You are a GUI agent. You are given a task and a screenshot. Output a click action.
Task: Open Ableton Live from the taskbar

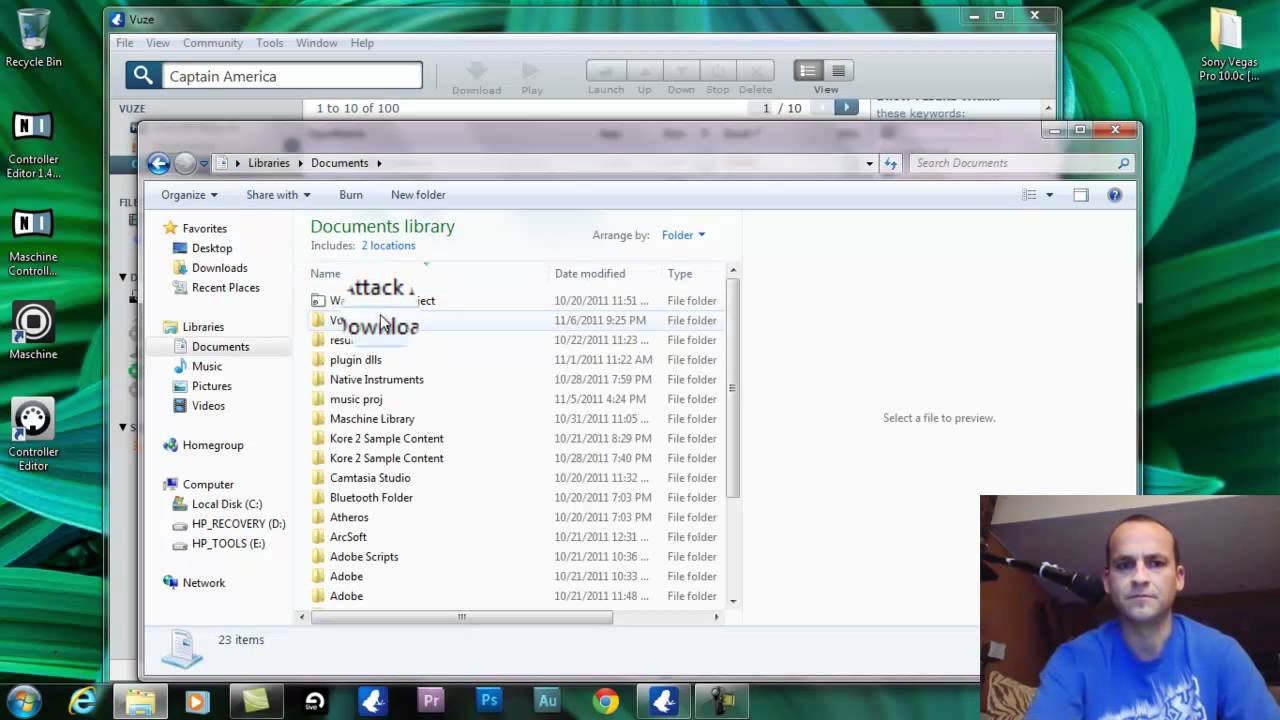[x=314, y=701]
